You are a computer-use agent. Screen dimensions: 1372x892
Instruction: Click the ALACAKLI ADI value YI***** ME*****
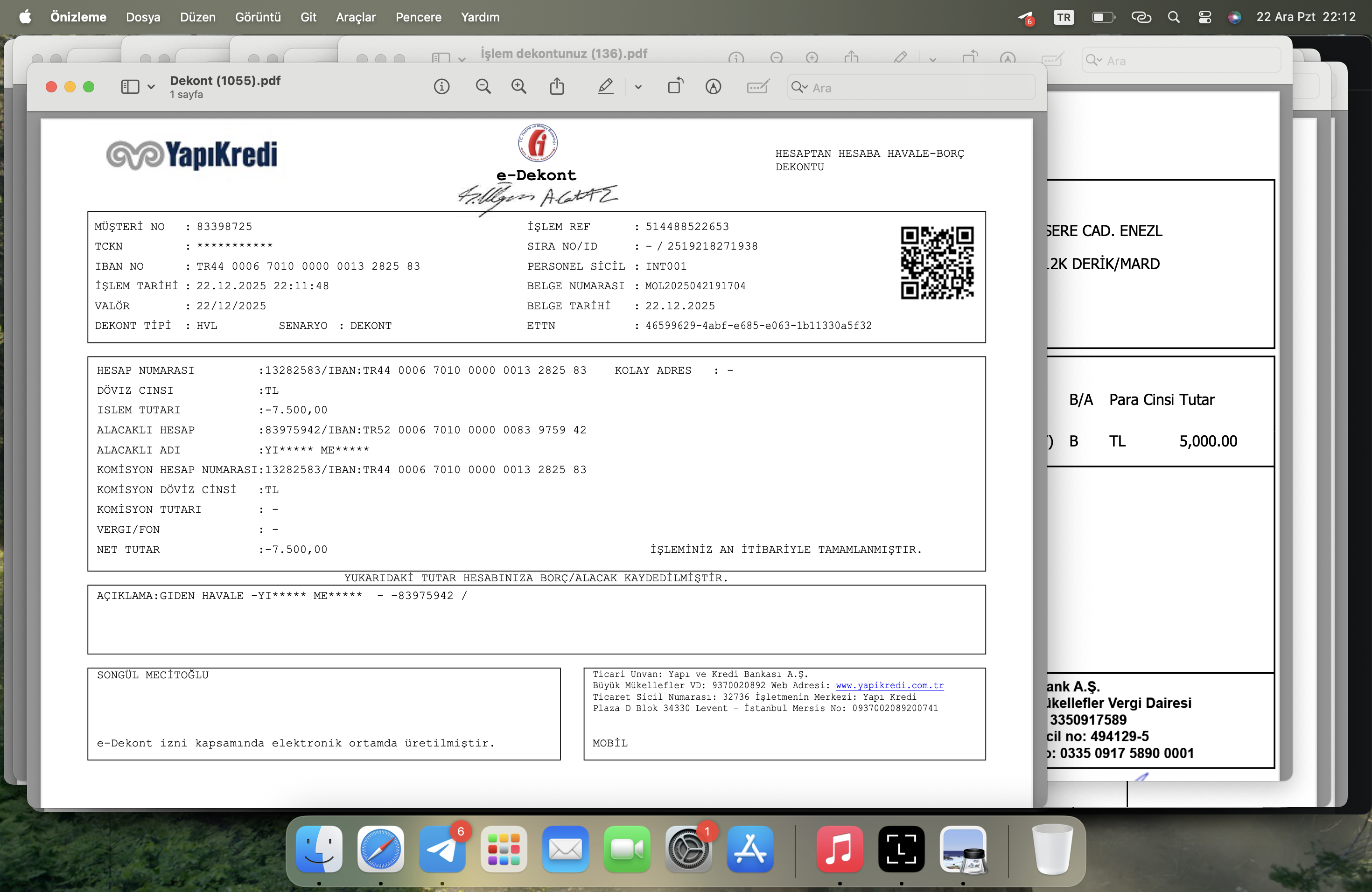316,449
